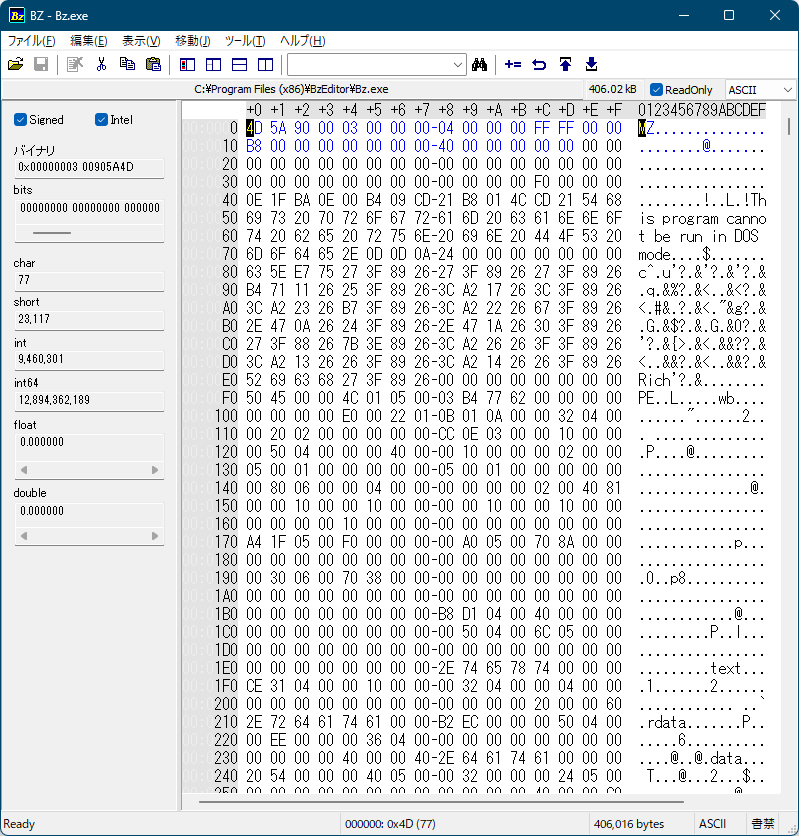Click row address 1E0 in the offset column
Viewport: 799px width, 836px height.
pyautogui.click(x=226, y=668)
